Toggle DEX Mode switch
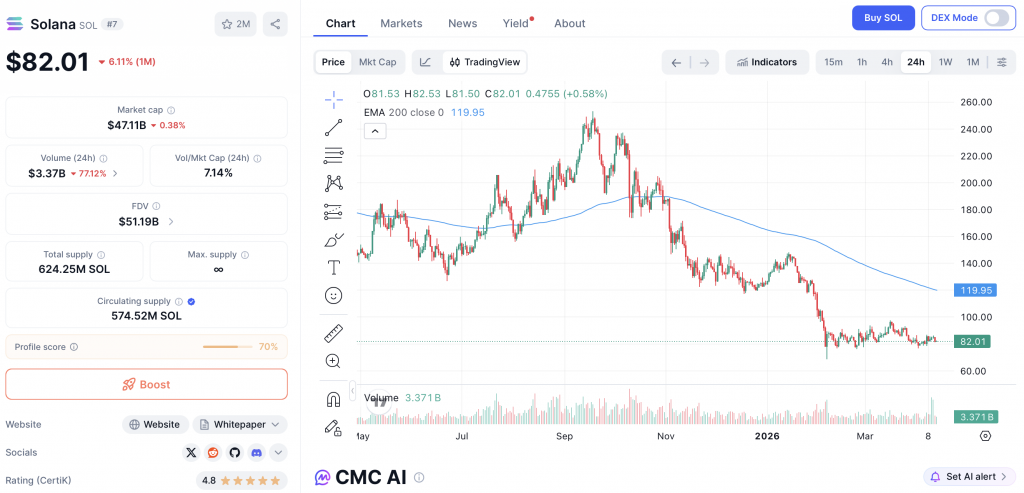 click(x=996, y=18)
